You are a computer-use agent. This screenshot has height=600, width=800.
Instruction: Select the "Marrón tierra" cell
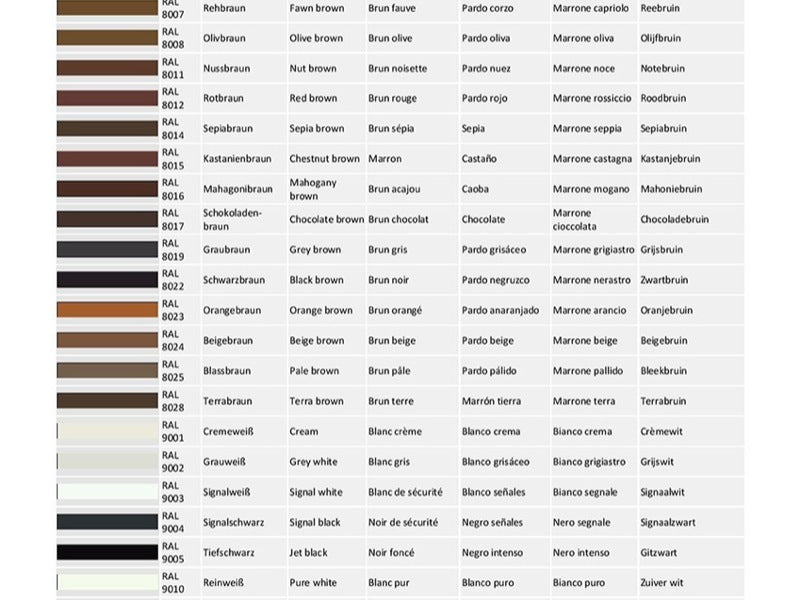(x=491, y=401)
